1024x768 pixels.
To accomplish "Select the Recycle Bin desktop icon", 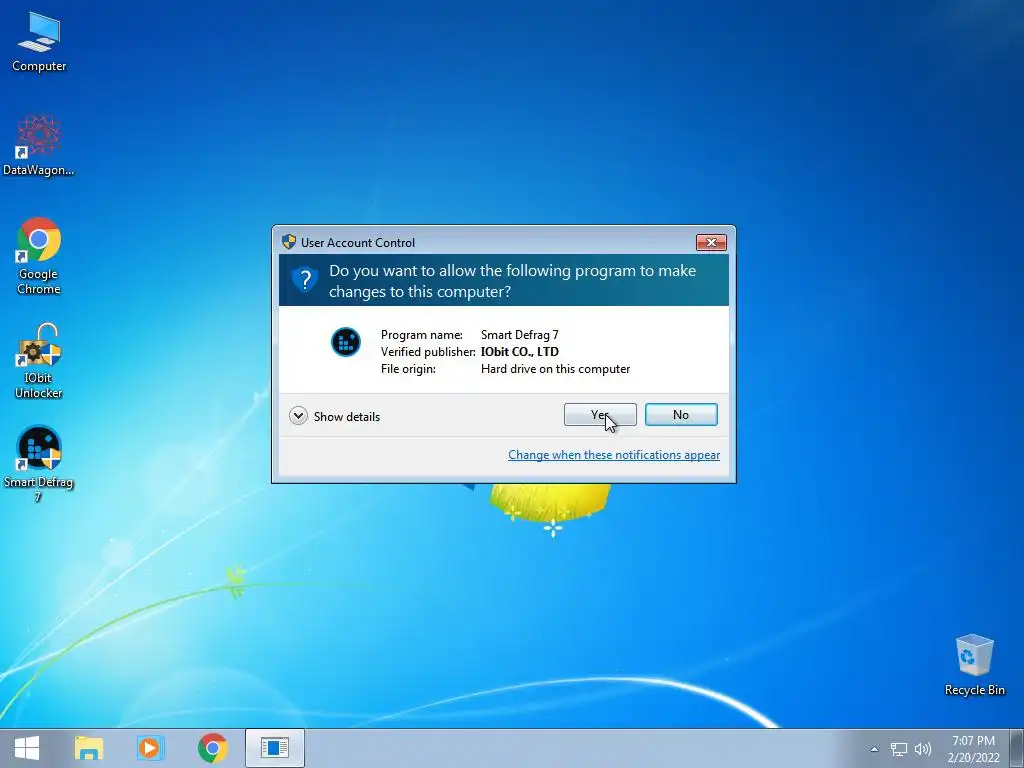I will [x=974, y=665].
